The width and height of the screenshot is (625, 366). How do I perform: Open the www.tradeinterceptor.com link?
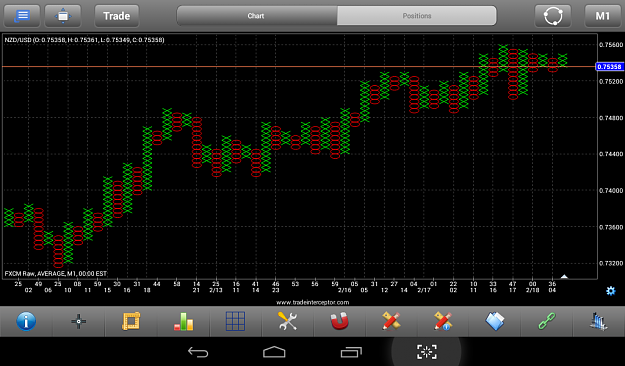pyautogui.click(x=312, y=302)
